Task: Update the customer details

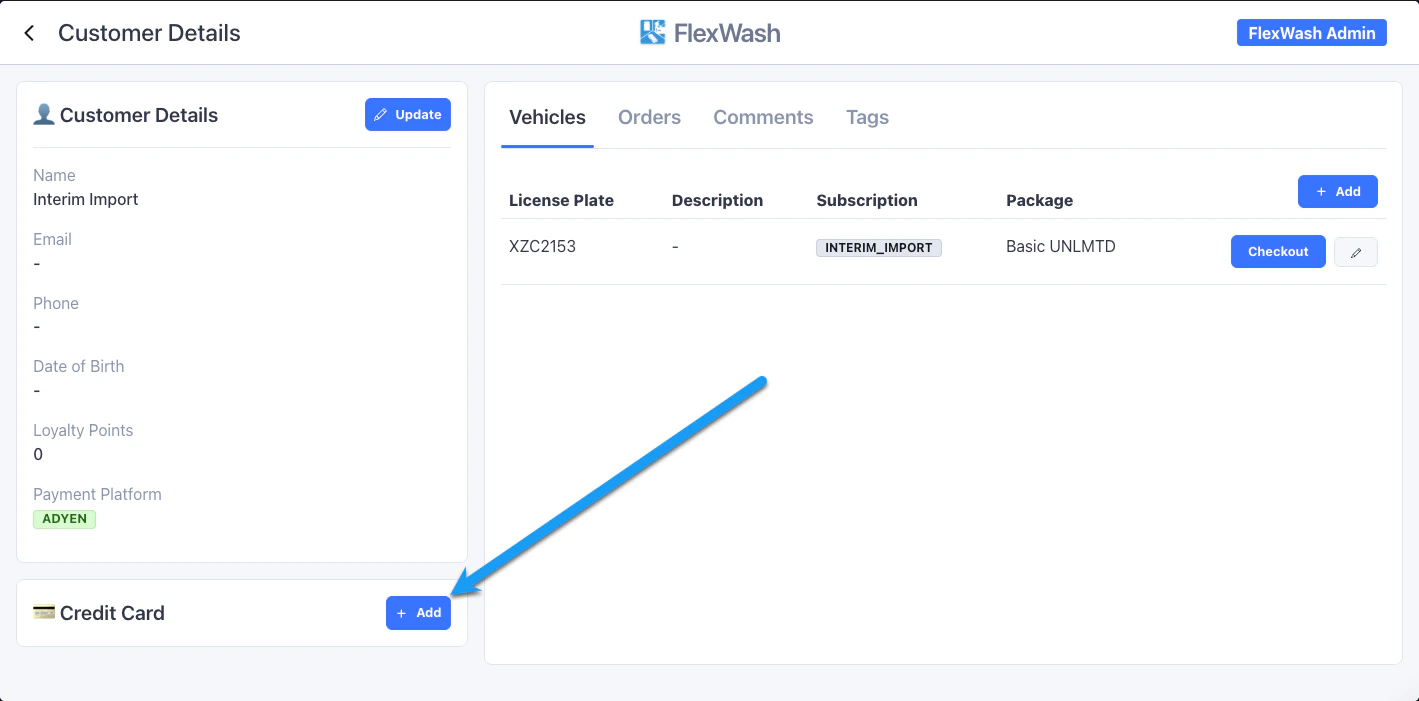Action: tap(408, 115)
